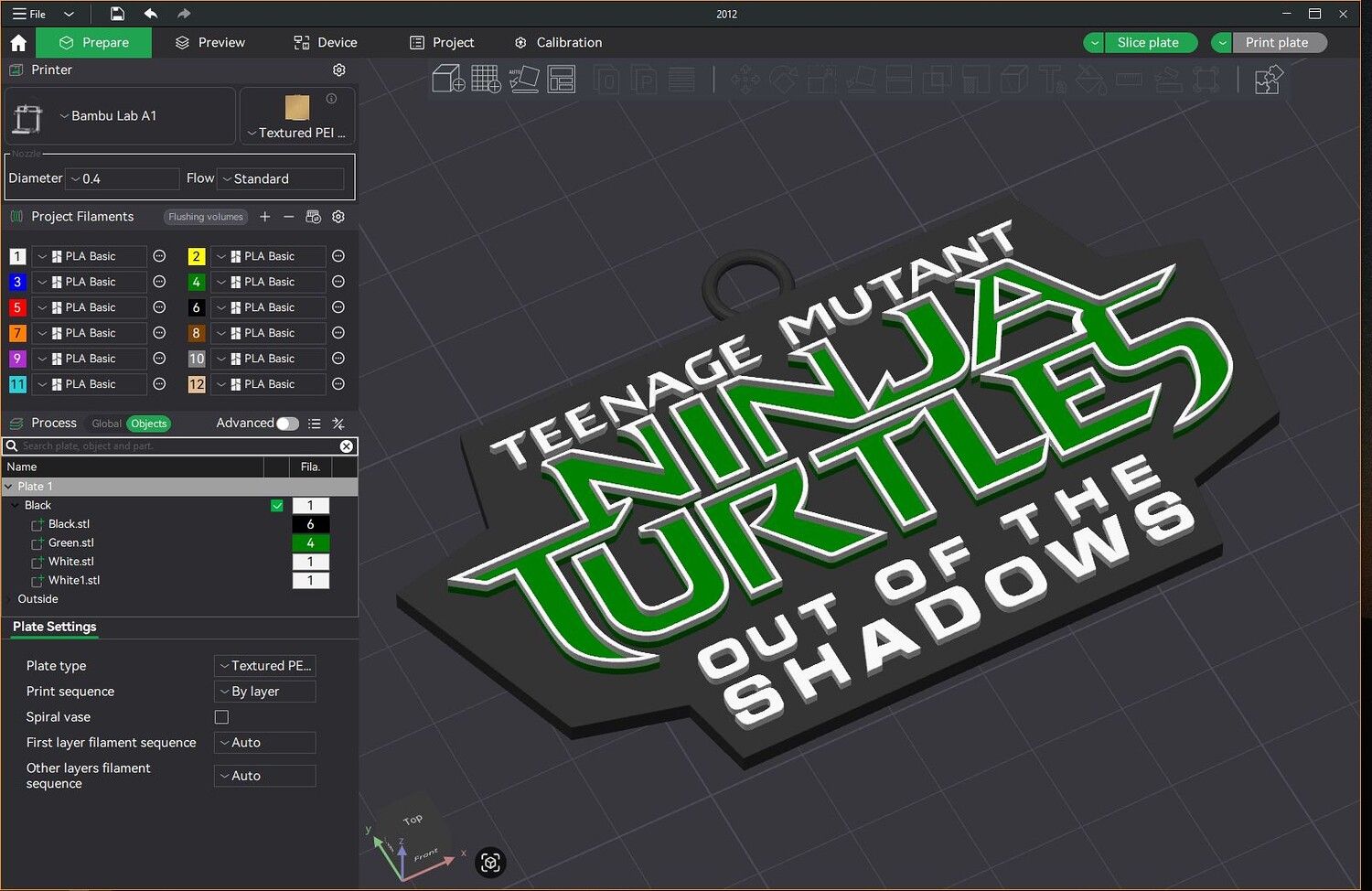Undo the last action

[x=151, y=14]
